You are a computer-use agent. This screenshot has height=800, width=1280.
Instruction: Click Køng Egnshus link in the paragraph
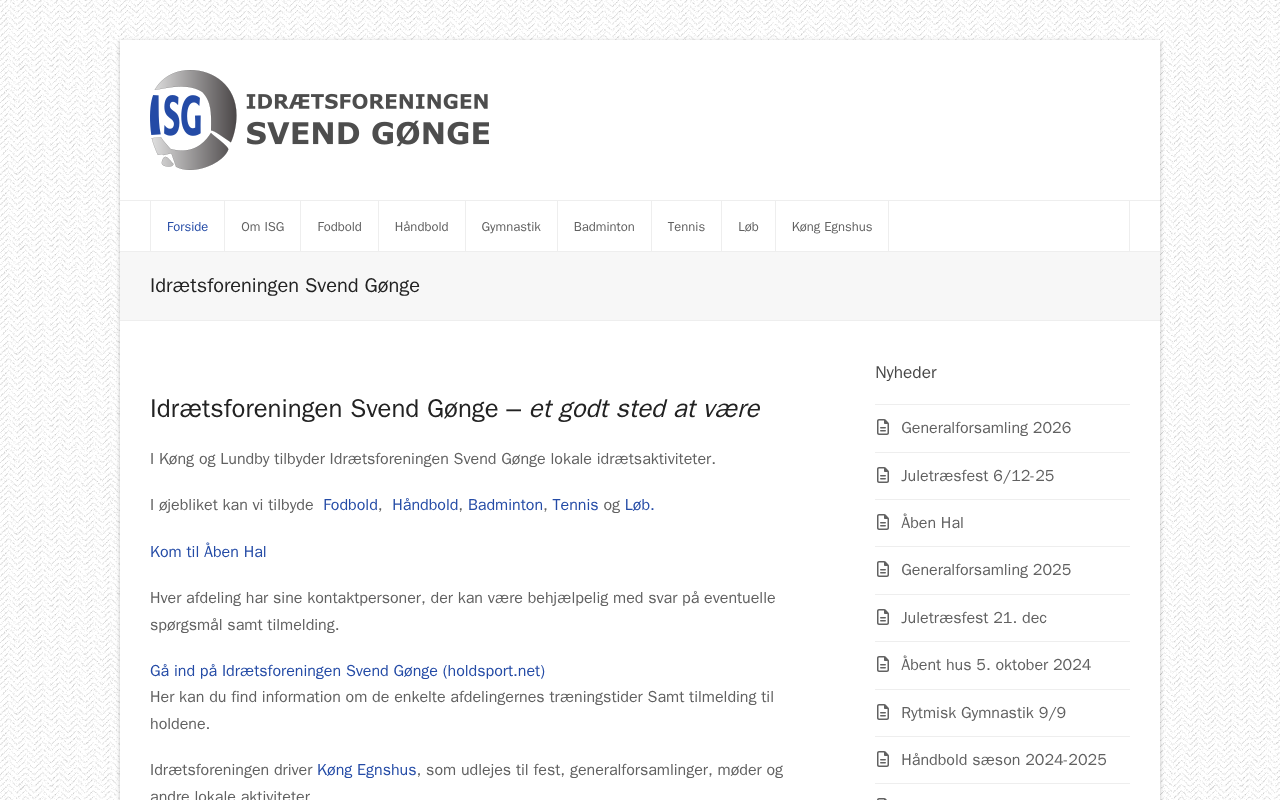pyautogui.click(x=366, y=770)
